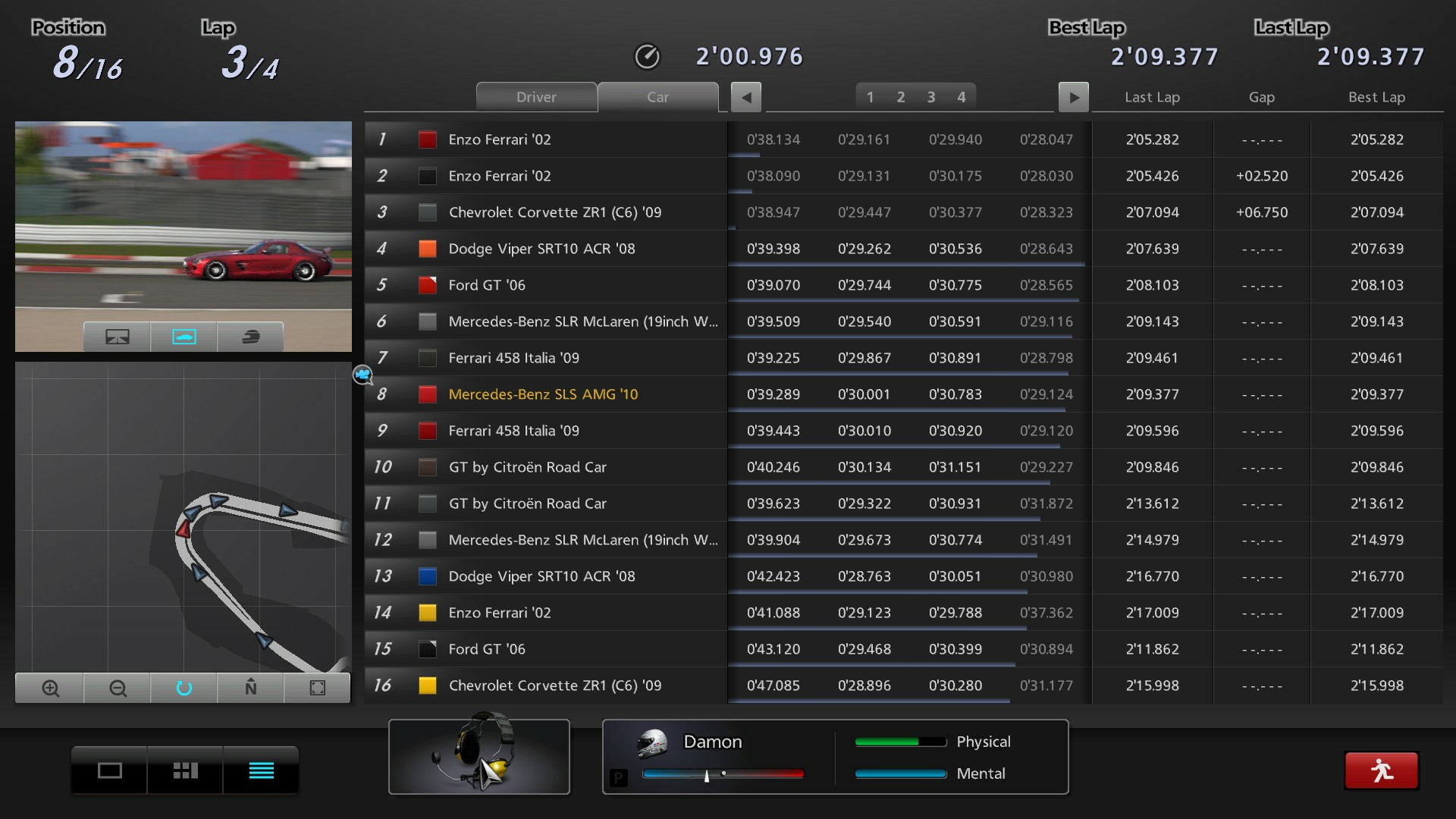The image size is (1456, 819).
Task: Rotate the track map view
Action: (183, 688)
